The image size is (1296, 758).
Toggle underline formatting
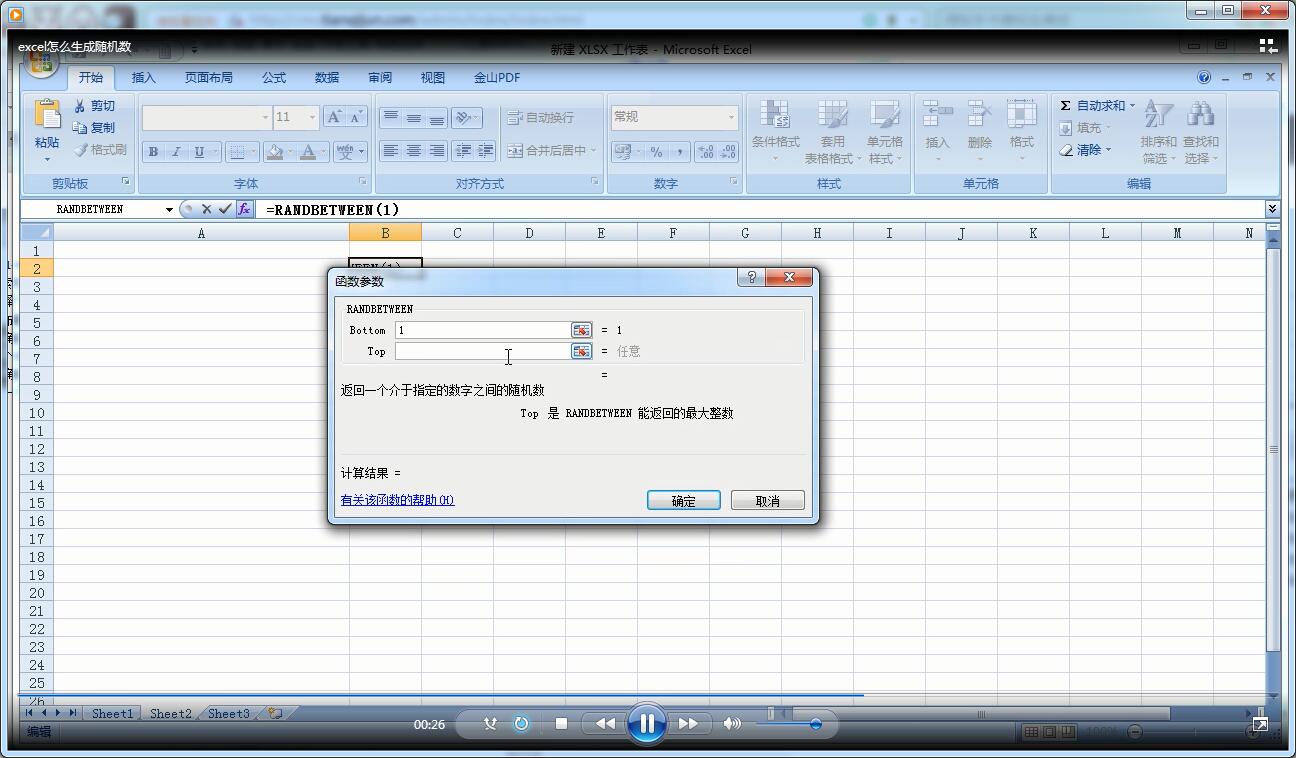point(199,152)
